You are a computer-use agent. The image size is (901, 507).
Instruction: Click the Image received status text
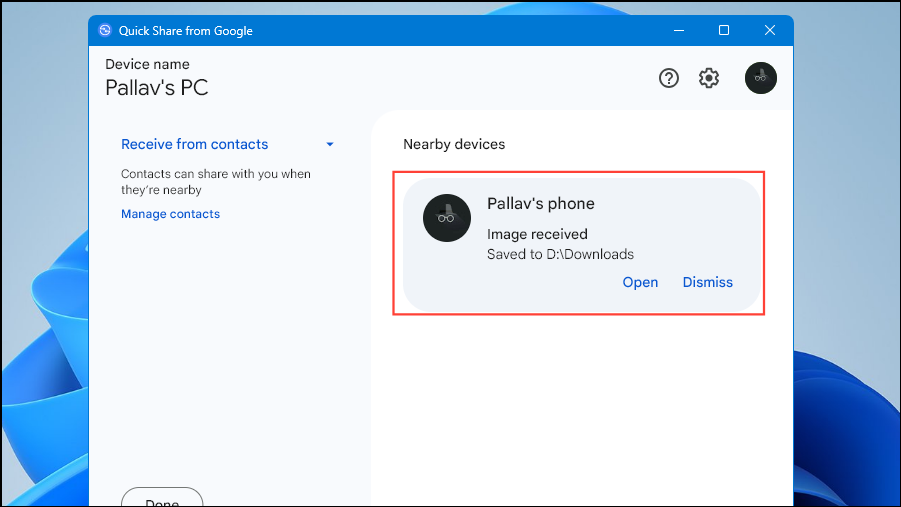click(537, 234)
